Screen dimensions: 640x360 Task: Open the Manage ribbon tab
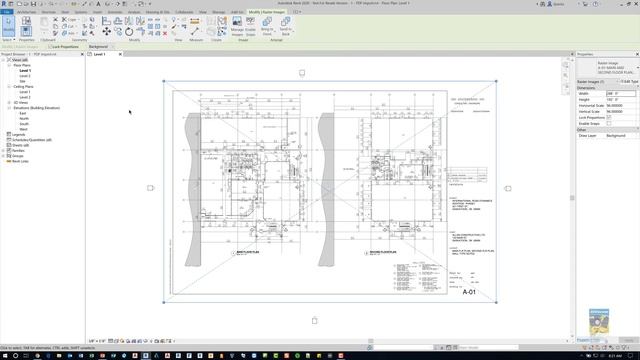tap(218, 12)
